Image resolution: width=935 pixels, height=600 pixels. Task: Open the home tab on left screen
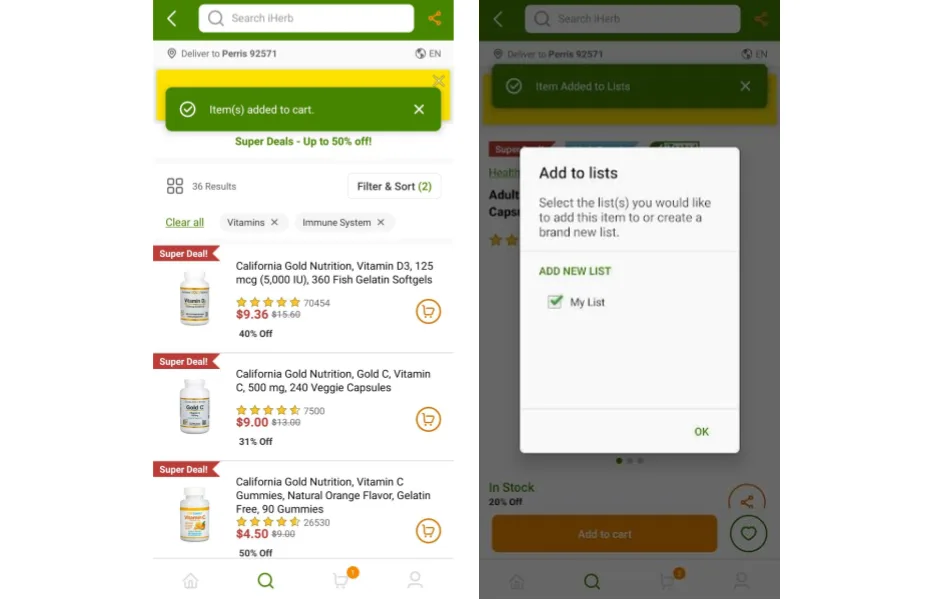pyautogui.click(x=191, y=580)
